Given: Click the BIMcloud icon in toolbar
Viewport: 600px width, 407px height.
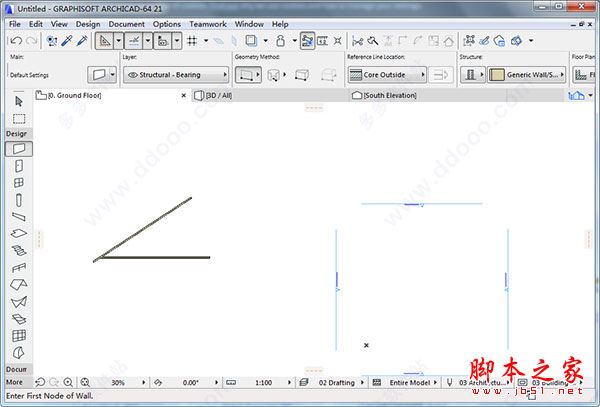Looking at the screenshot, I should click(500, 41).
